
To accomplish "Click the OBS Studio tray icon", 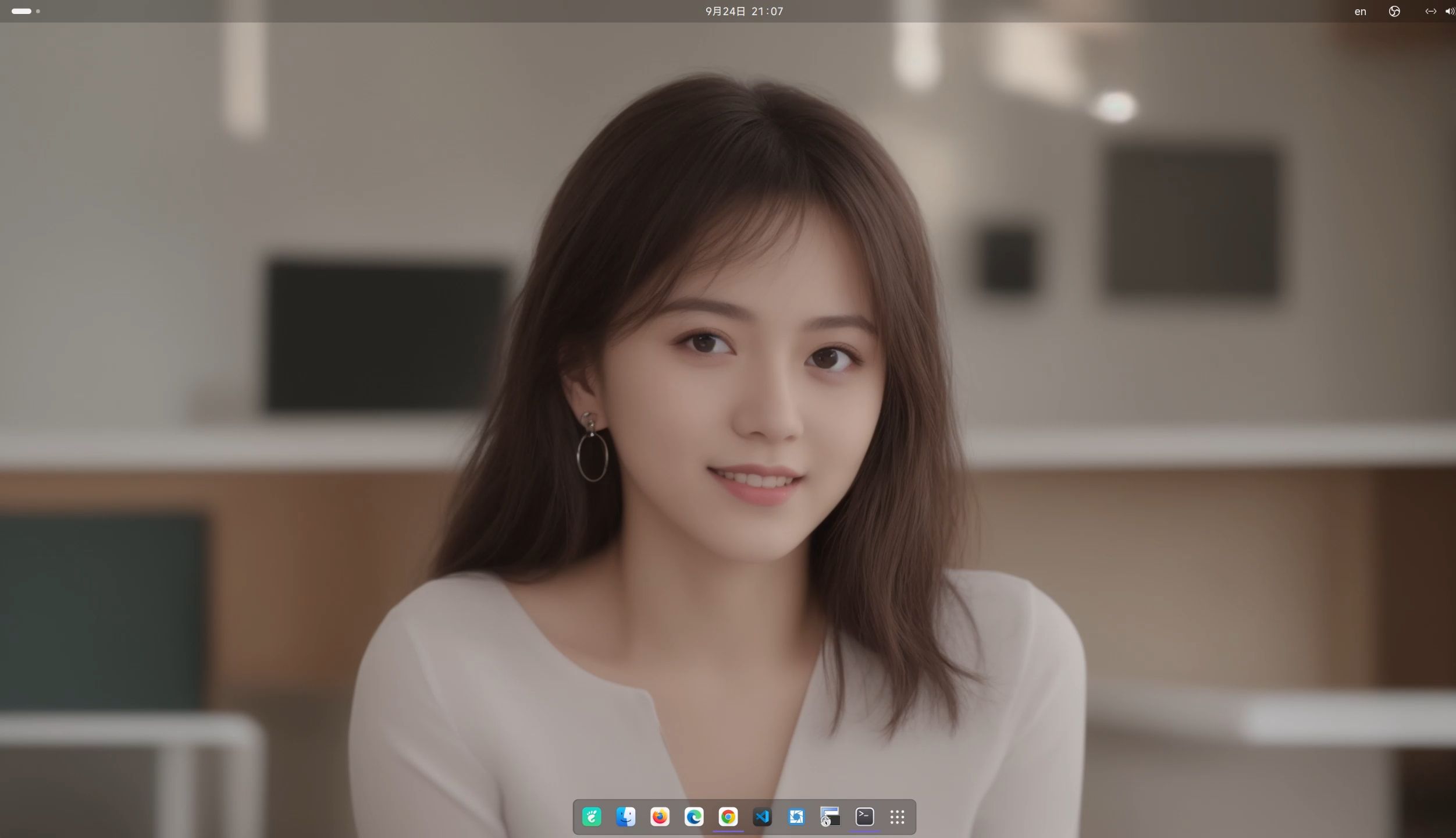I will (1394, 11).
